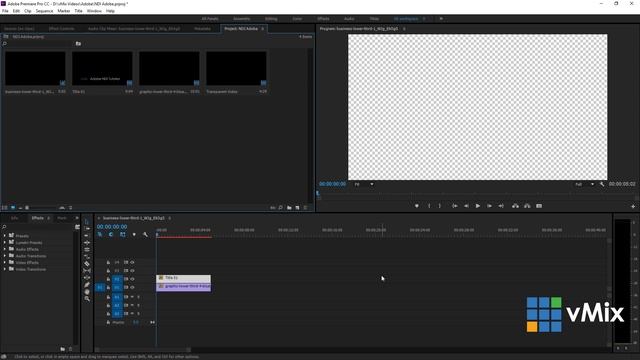Expand the Lumetri Presets folder

[4, 242]
